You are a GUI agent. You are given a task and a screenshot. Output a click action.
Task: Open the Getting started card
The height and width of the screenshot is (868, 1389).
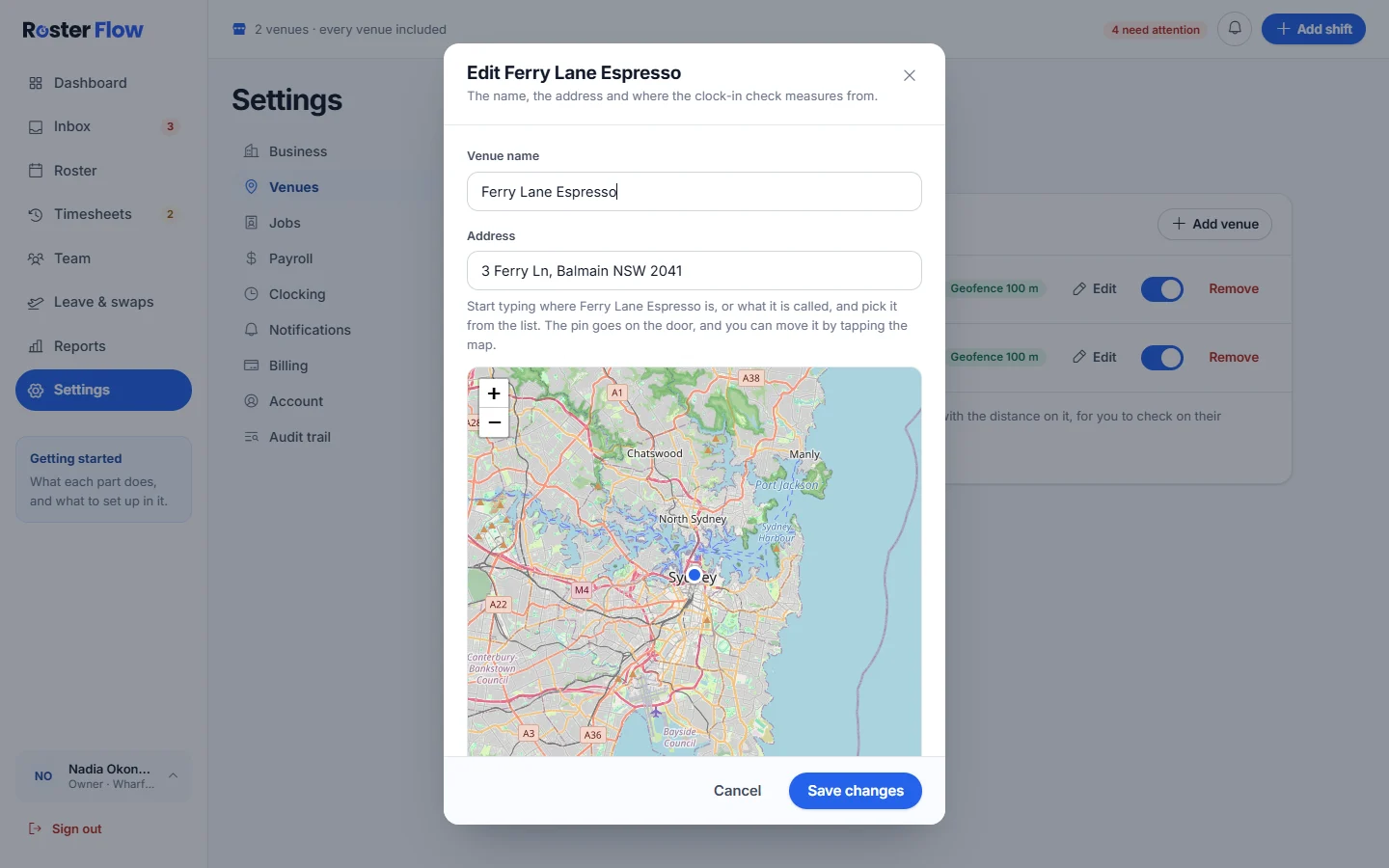click(103, 479)
